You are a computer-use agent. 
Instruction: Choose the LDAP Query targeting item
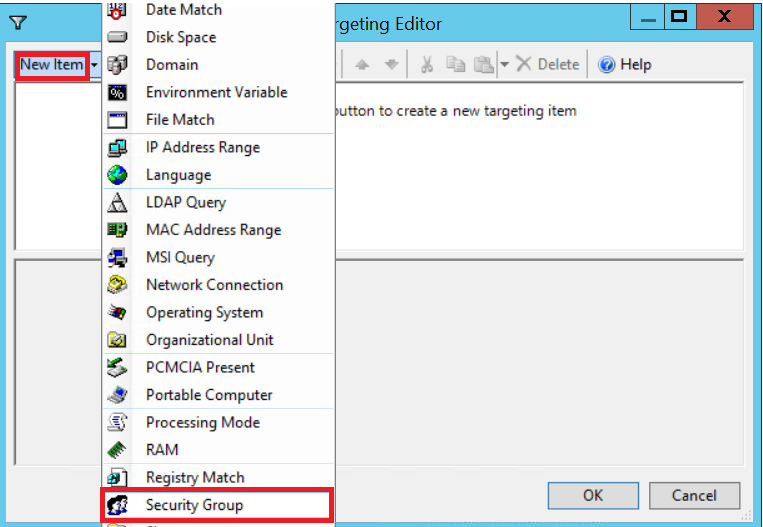pos(185,202)
